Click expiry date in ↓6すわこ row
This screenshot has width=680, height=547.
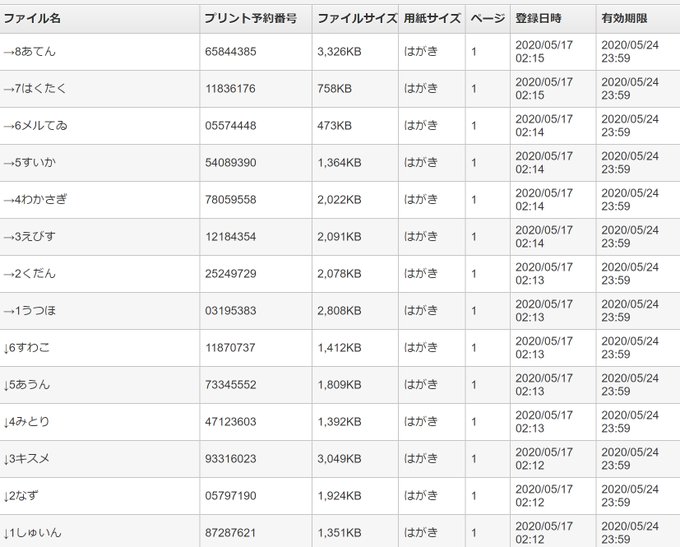[630, 348]
